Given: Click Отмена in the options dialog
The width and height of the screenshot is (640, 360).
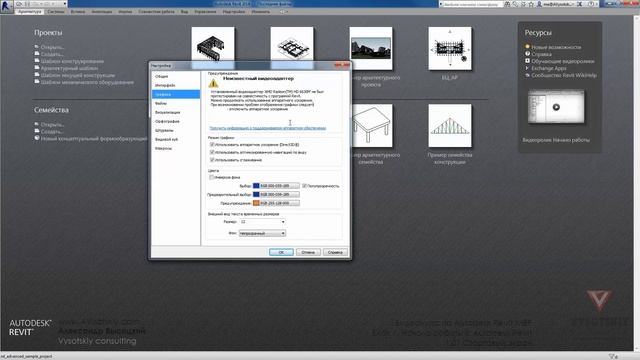Looking at the screenshot, I should click(308, 252).
